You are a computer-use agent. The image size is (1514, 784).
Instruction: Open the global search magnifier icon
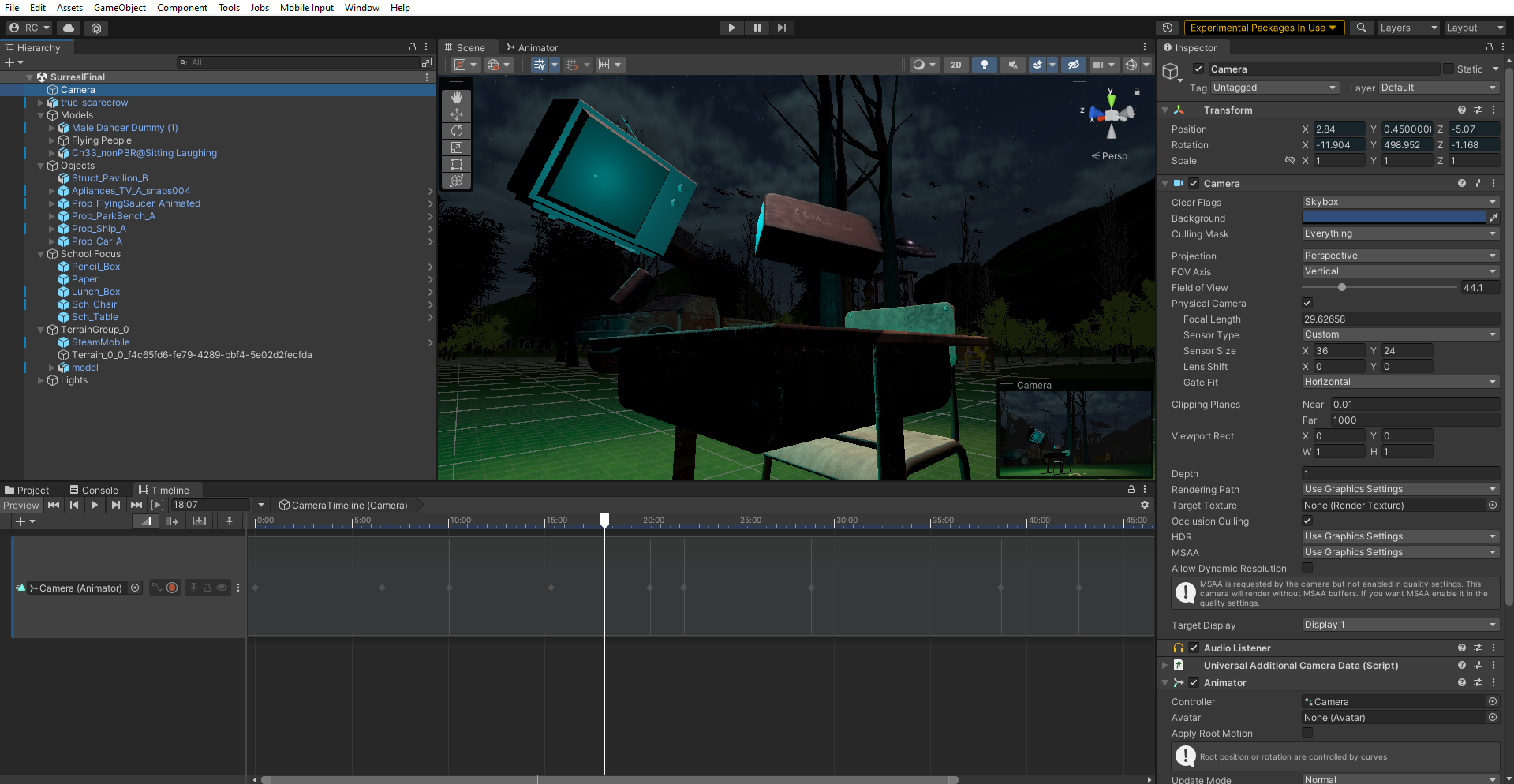1361,28
